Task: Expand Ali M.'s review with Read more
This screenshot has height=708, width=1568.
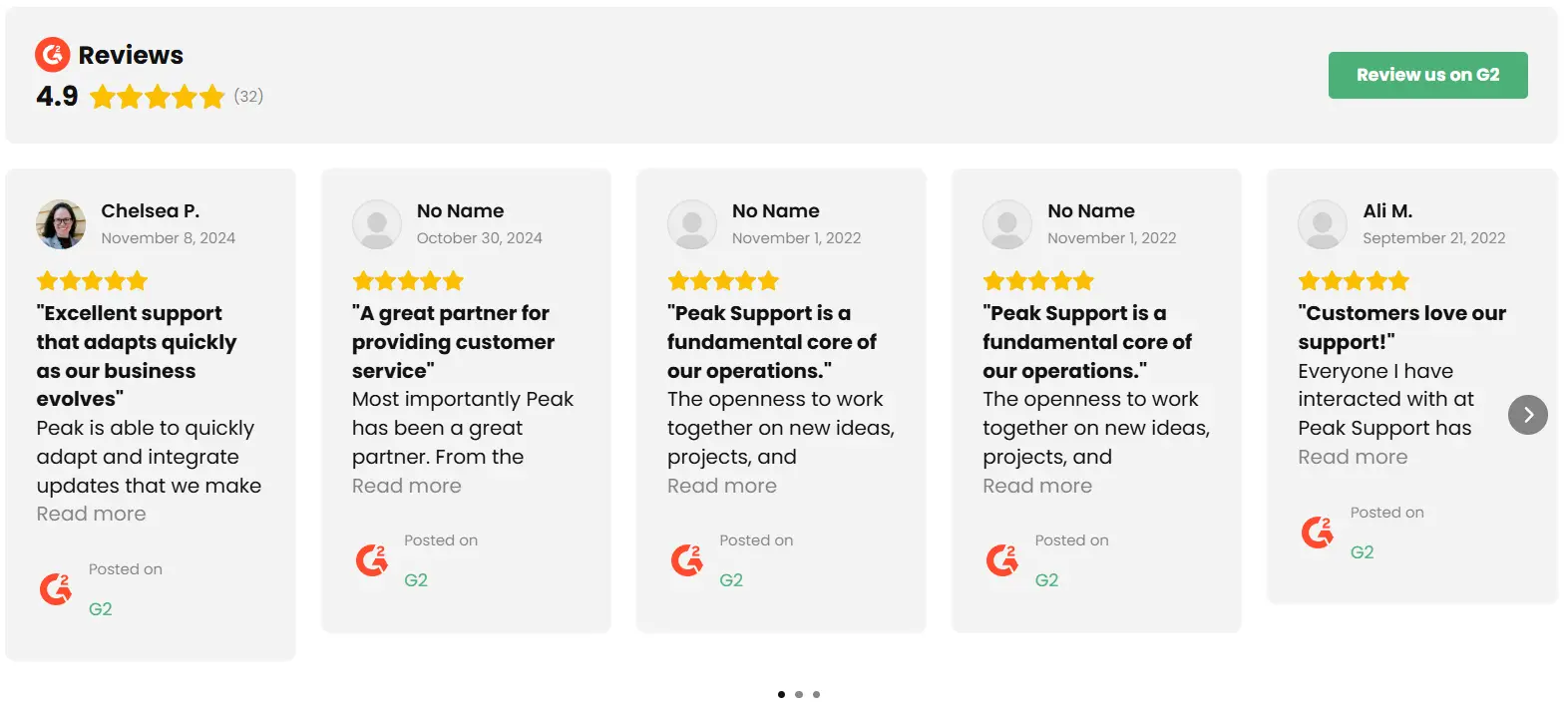Action: [x=1353, y=457]
